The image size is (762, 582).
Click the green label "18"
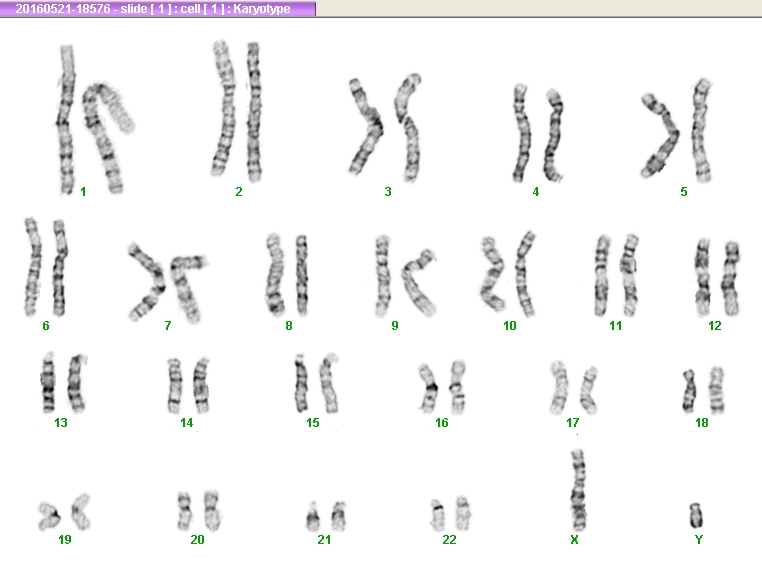[x=701, y=423]
